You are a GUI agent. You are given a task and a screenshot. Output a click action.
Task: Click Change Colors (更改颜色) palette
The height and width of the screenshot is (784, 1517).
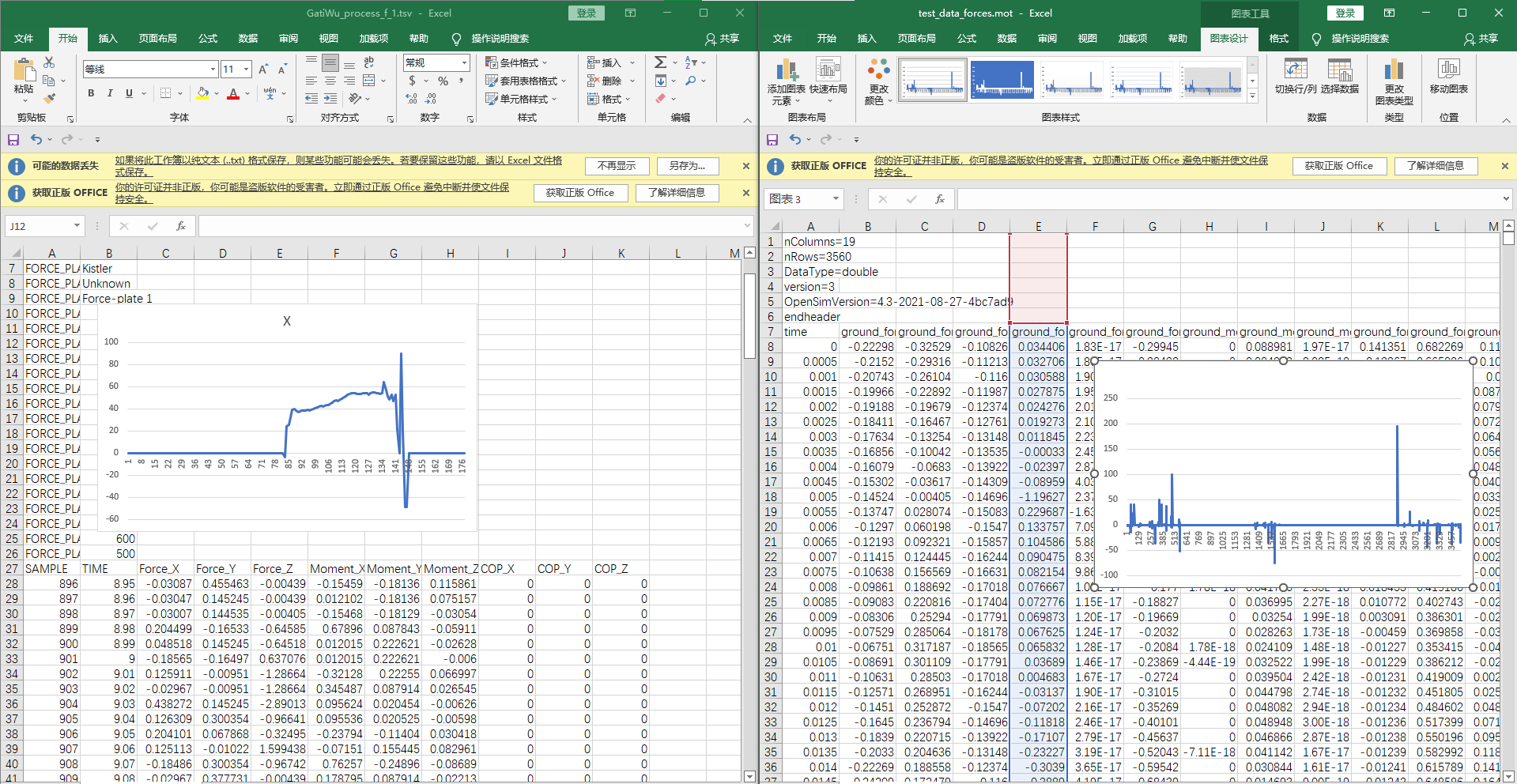[877, 81]
